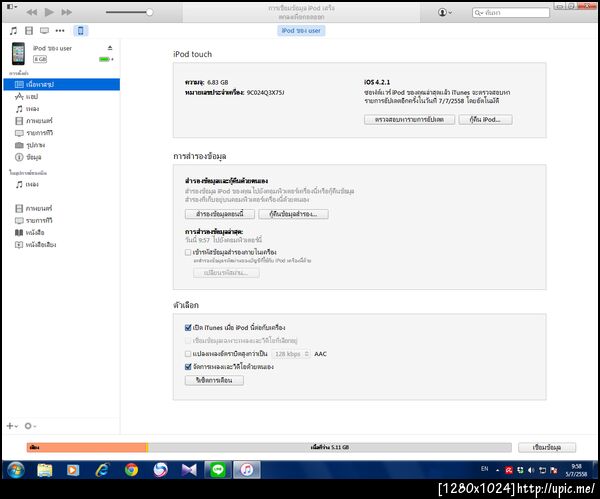Screen dimensions: 600x499
Task: Show hidden tray icons arrow
Action: pyautogui.click(x=497, y=470)
